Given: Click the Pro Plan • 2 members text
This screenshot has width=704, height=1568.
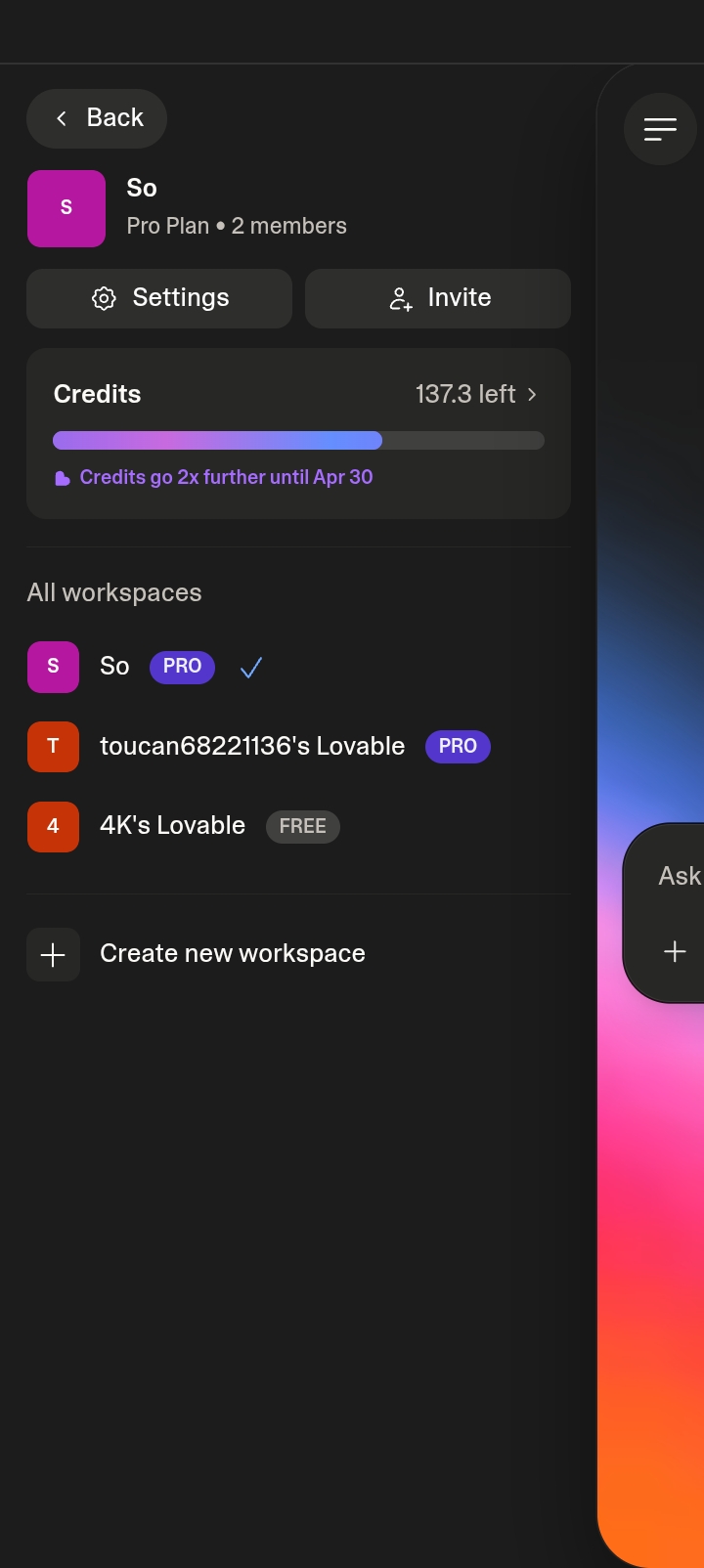Looking at the screenshot, I should coord(237,226).
